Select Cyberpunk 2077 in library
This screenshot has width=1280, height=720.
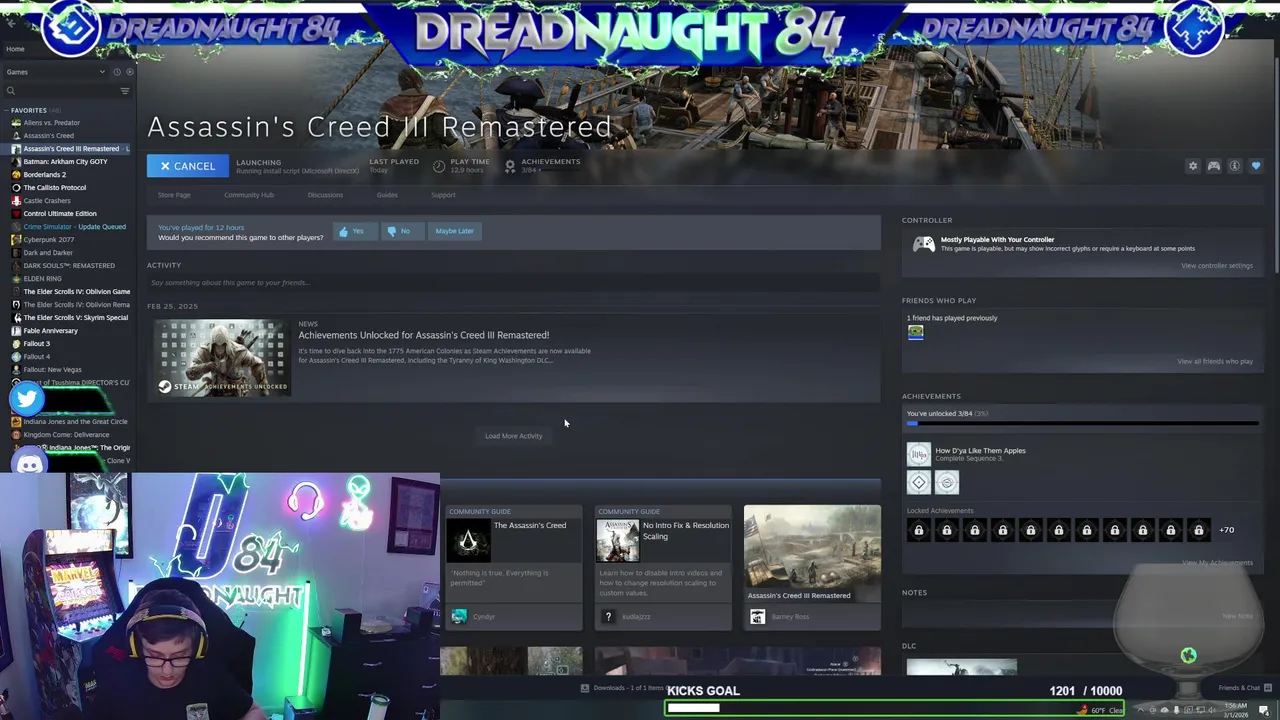[48, 240]
